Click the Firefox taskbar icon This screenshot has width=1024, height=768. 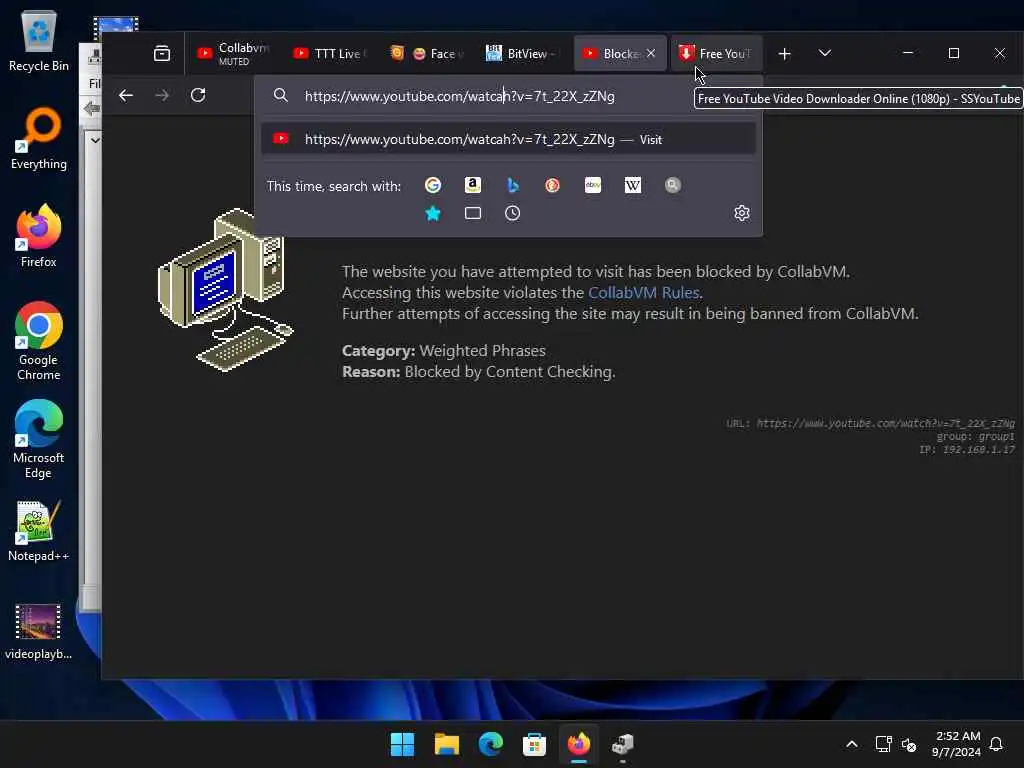(x=579, y=744)
